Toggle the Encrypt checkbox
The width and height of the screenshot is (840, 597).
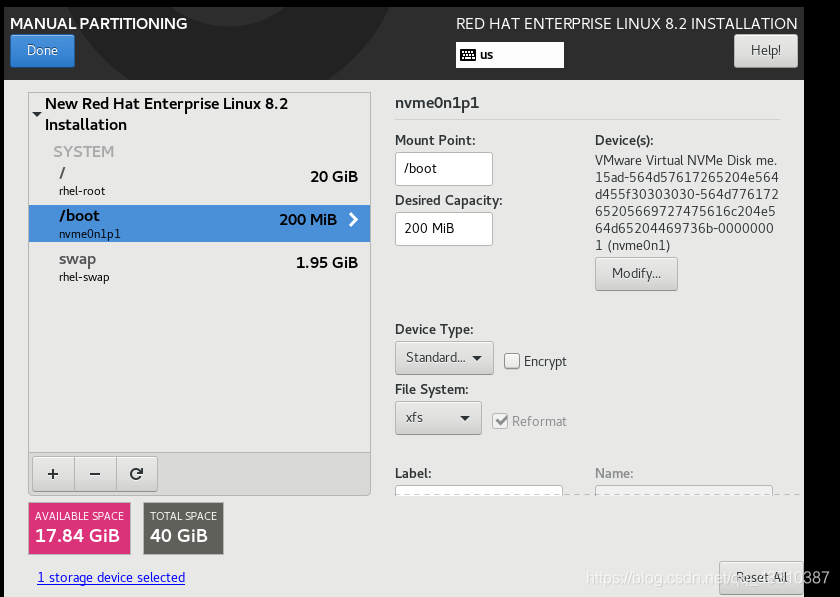(512, 361)
